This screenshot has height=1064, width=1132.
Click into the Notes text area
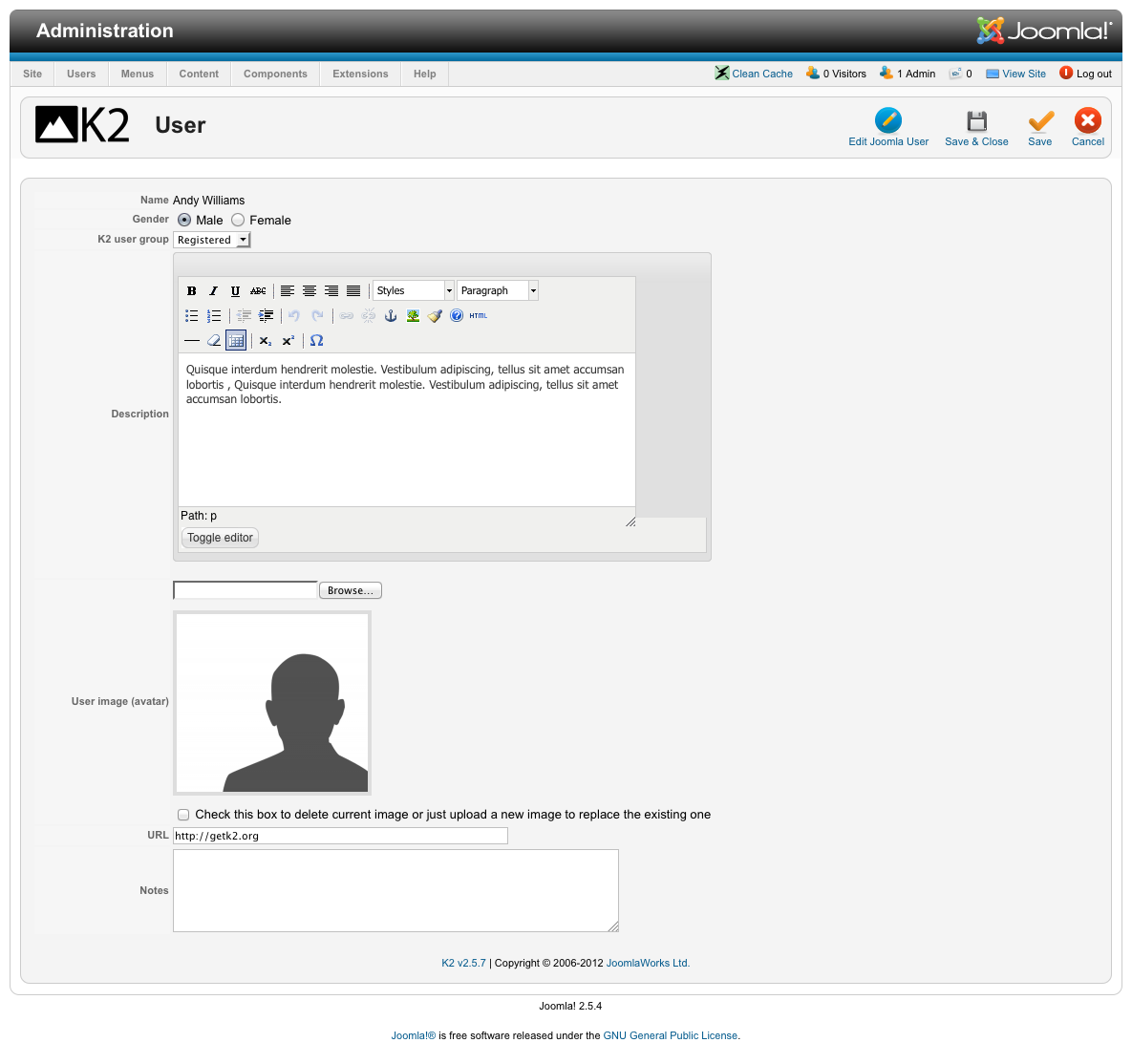tap(395, 891)
